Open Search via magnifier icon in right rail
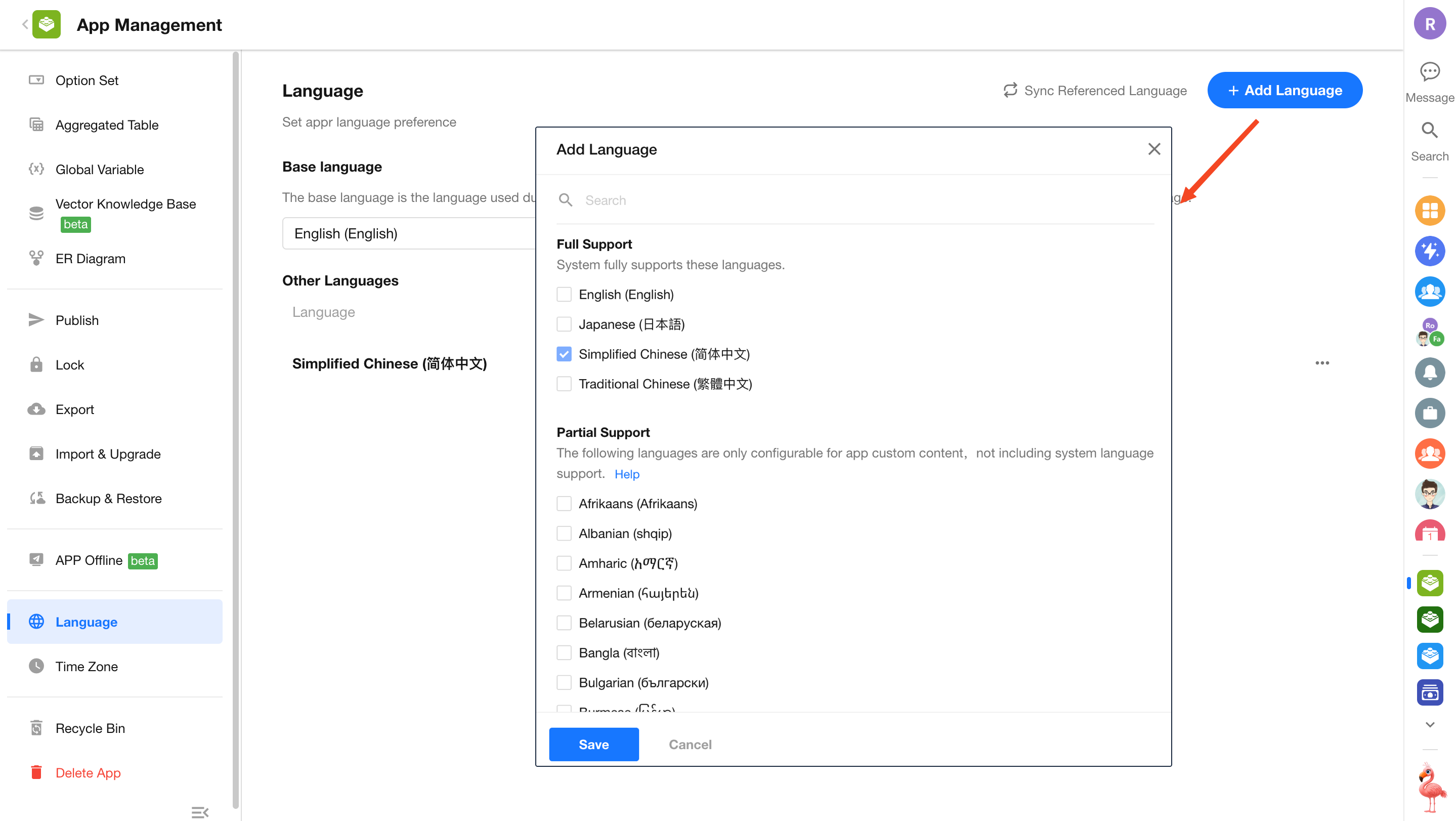This screenshot has width=1456, height=821. pos(1429,131)
